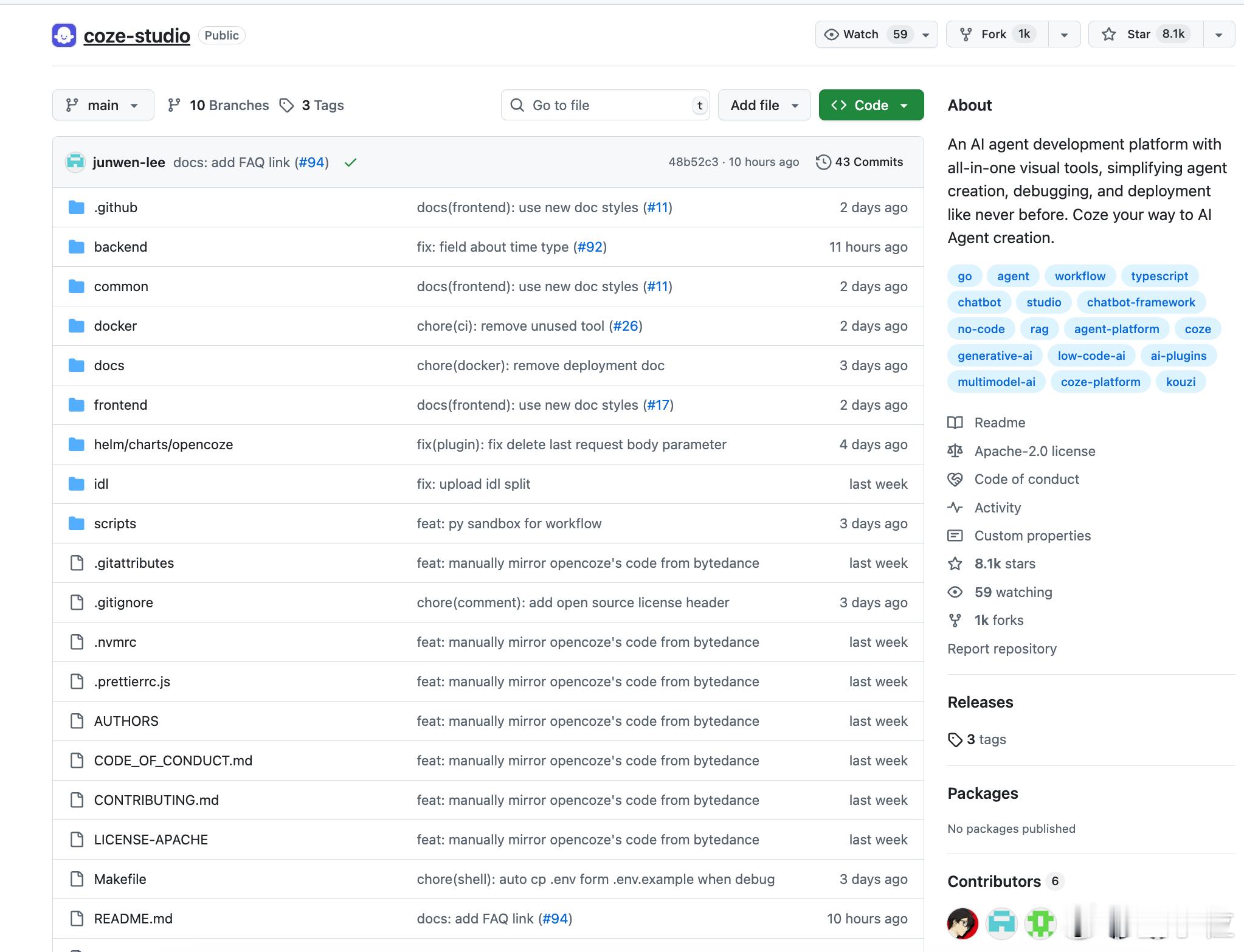Click the Readme book icon

coord(955,423)
